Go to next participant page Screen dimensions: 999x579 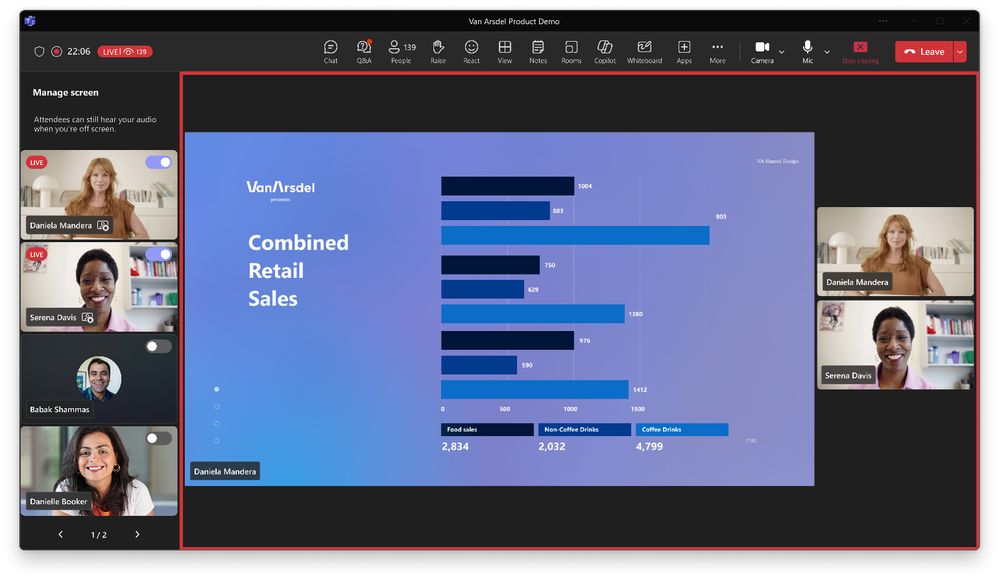[x=137, y=534]
